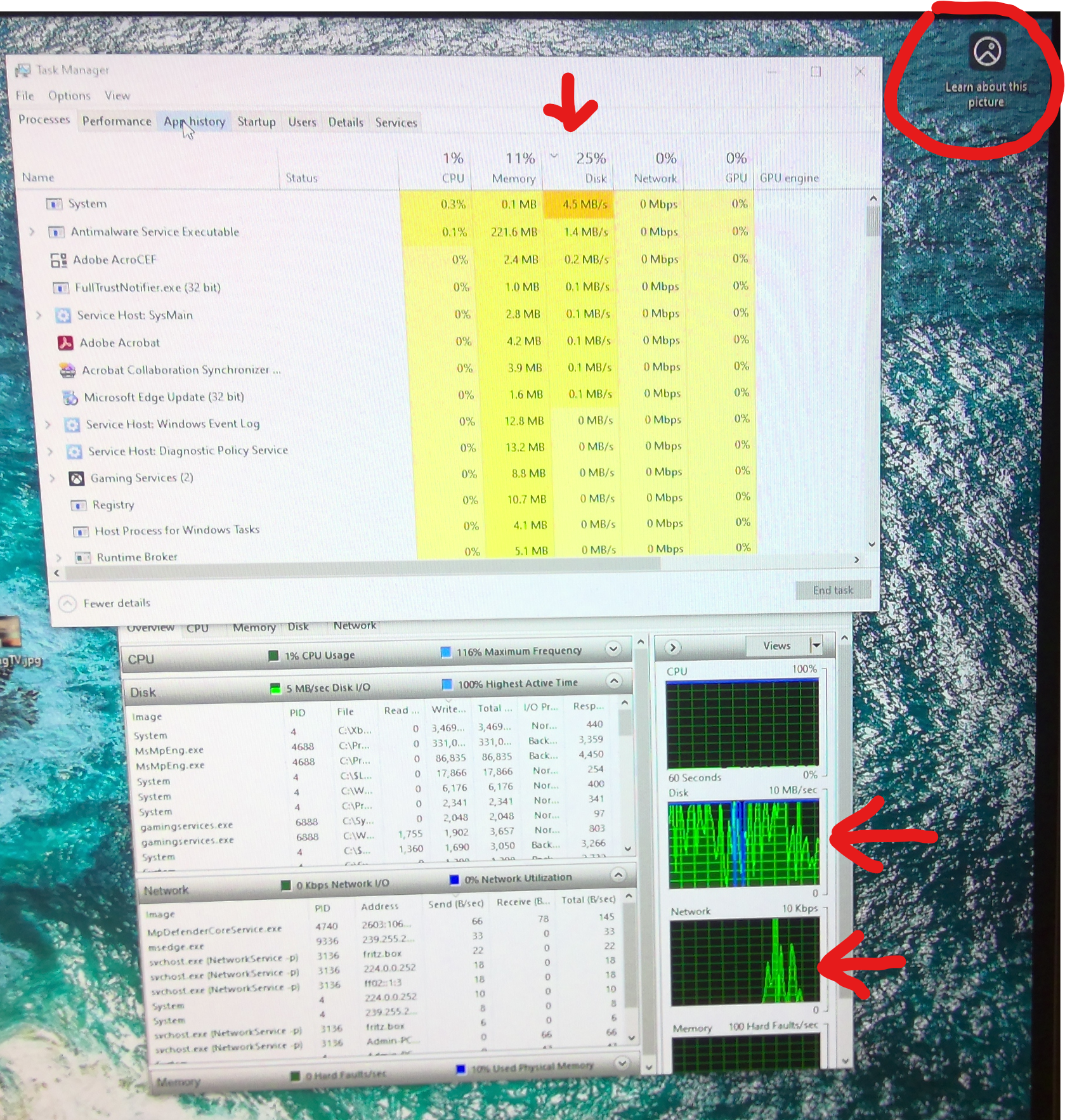Open the Memory tab in Resource Monitor

click(254, 627)
